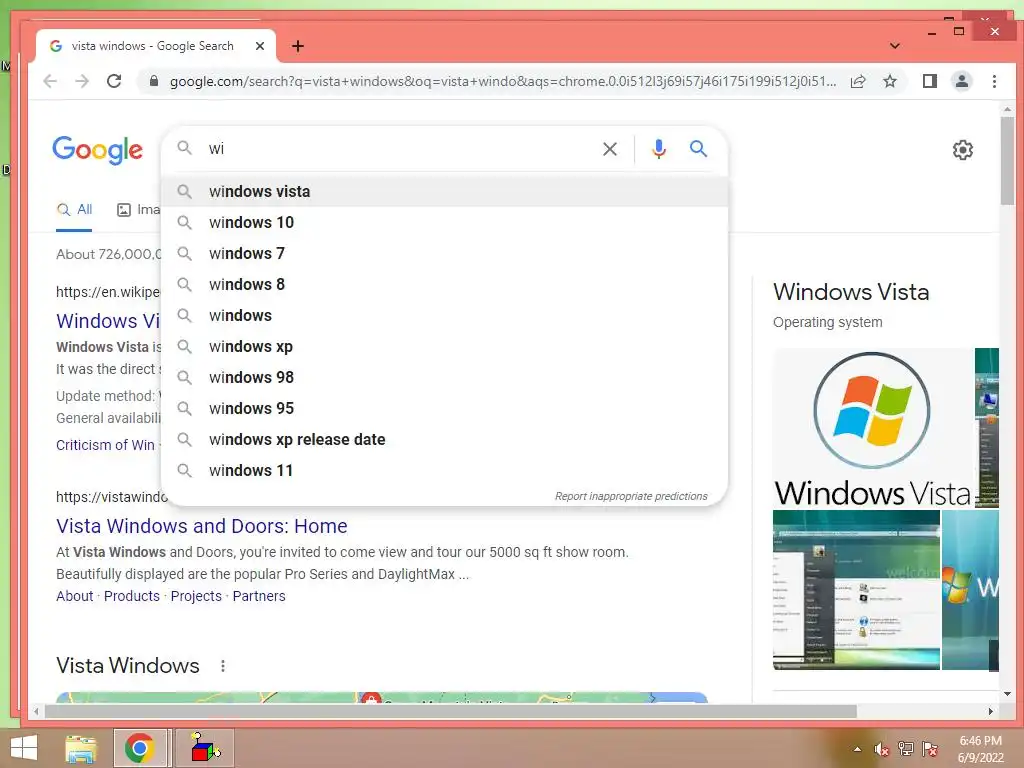Click the padlock site info icon
1024x768 pixels.
click(153, 81)
